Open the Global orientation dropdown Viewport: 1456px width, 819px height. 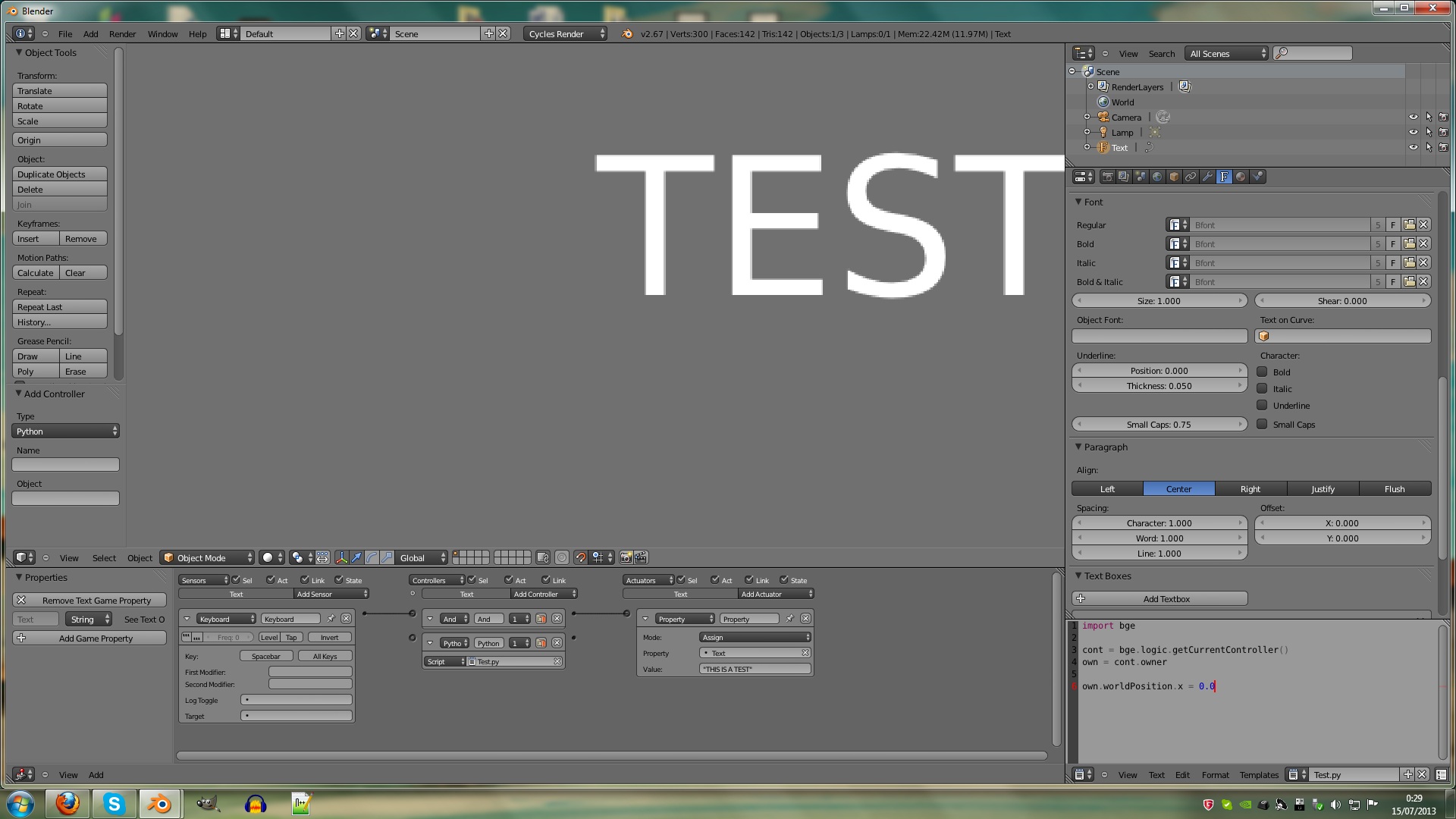pos(422,557)
